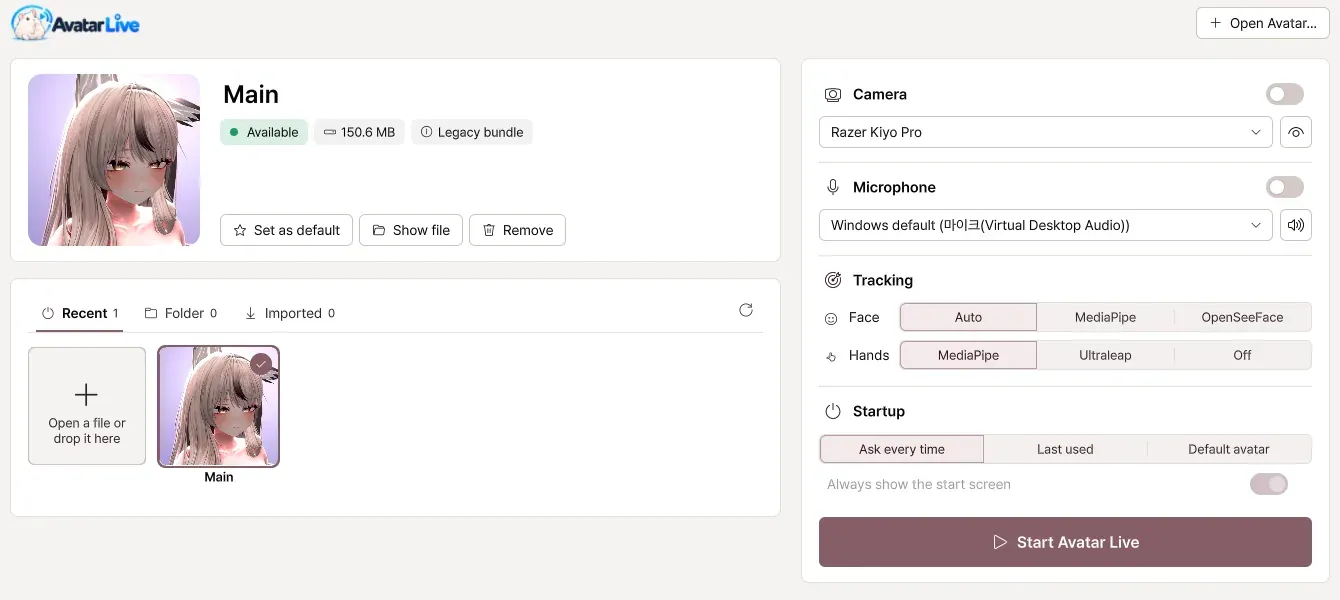The width and height of the screenshot is (1340, 600).
Task: Switch to the Imported tab
Action: [290, 313]
